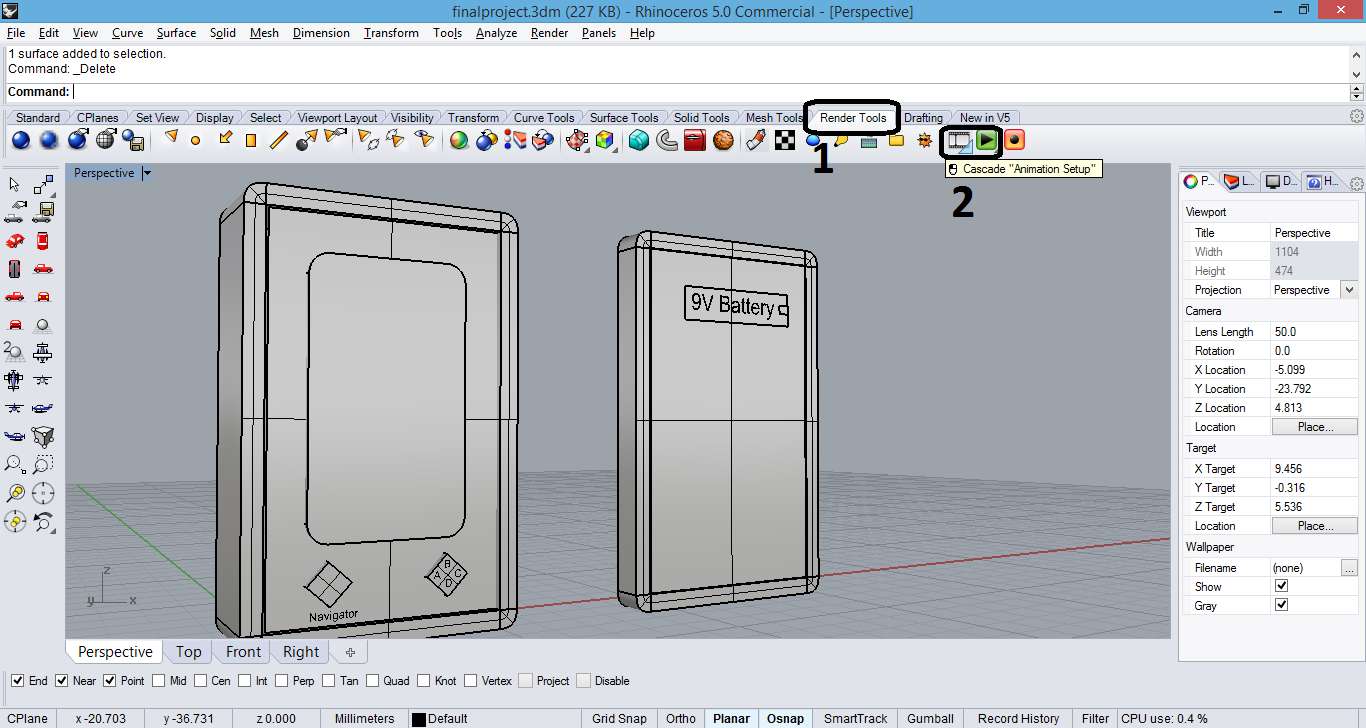
Task: Select the pointer arrow tool in left sidebar
Action: point(15,184)
